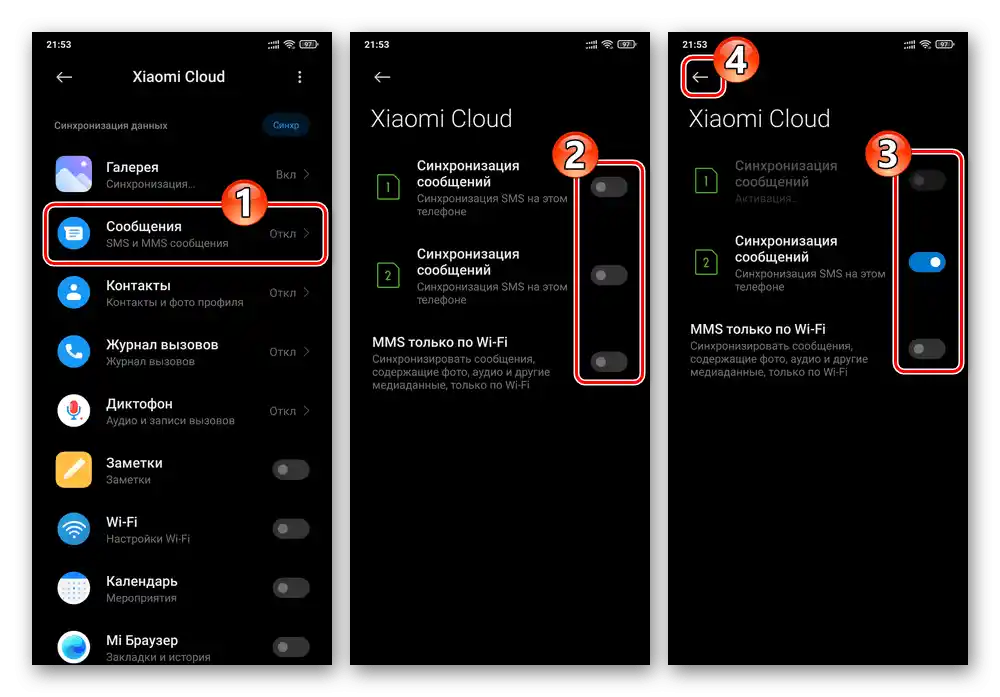Turn off enabled SIM 2 message sync
The height and width of the screenshot is (697, 1000).
coord(927,262)
